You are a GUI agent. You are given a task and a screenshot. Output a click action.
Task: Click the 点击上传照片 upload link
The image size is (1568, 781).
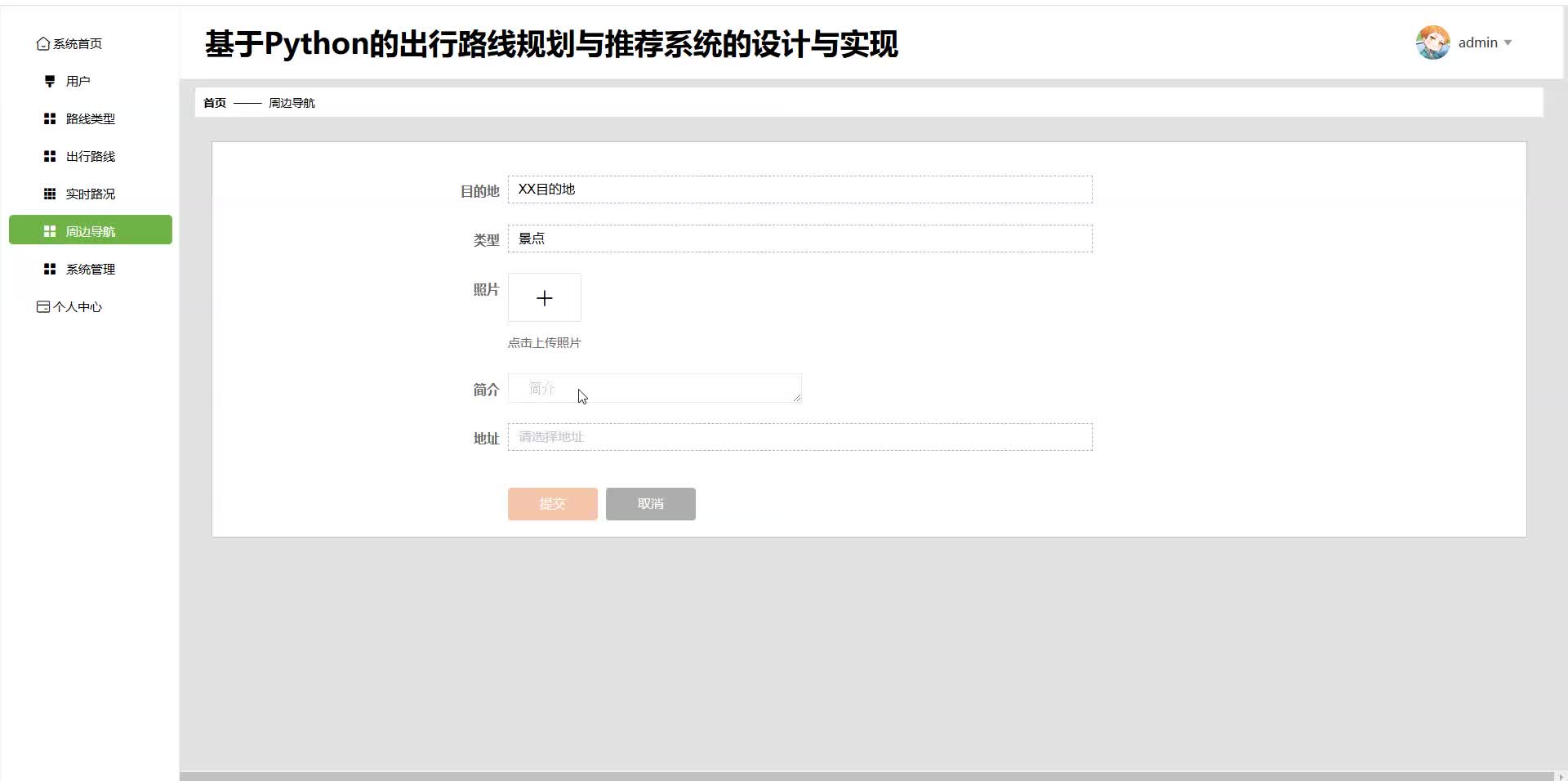(x=544, y=342)
